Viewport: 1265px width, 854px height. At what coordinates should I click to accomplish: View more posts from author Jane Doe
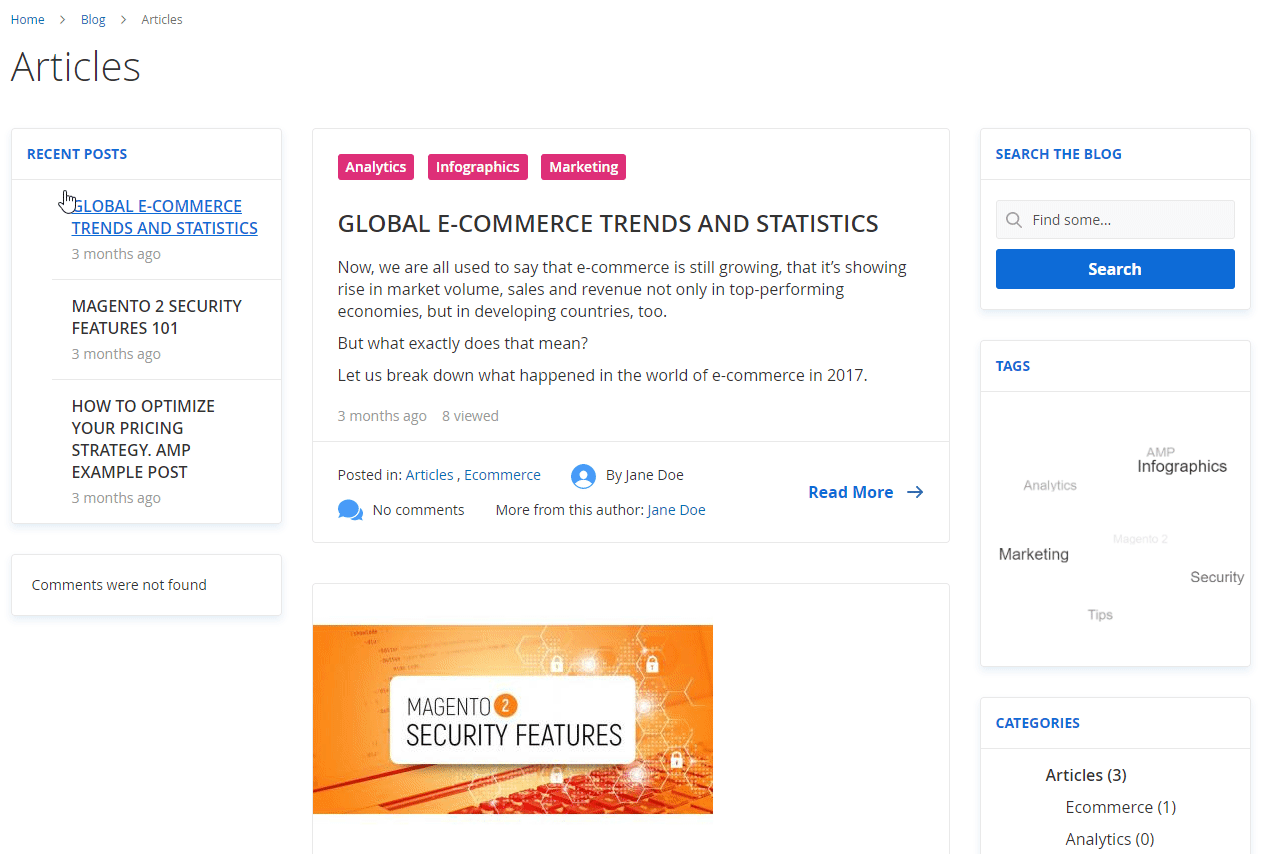pos(676,510)
